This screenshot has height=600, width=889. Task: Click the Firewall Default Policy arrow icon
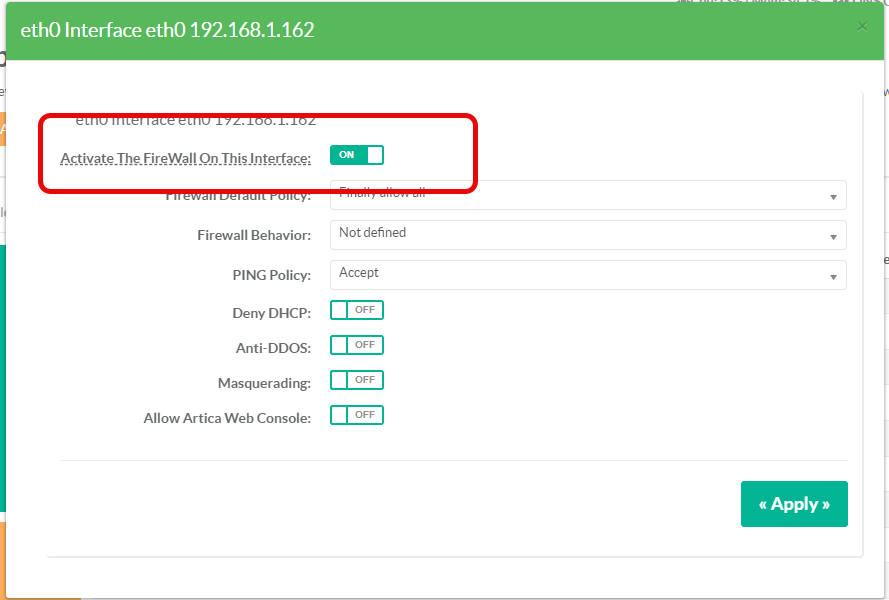[833, 197]
